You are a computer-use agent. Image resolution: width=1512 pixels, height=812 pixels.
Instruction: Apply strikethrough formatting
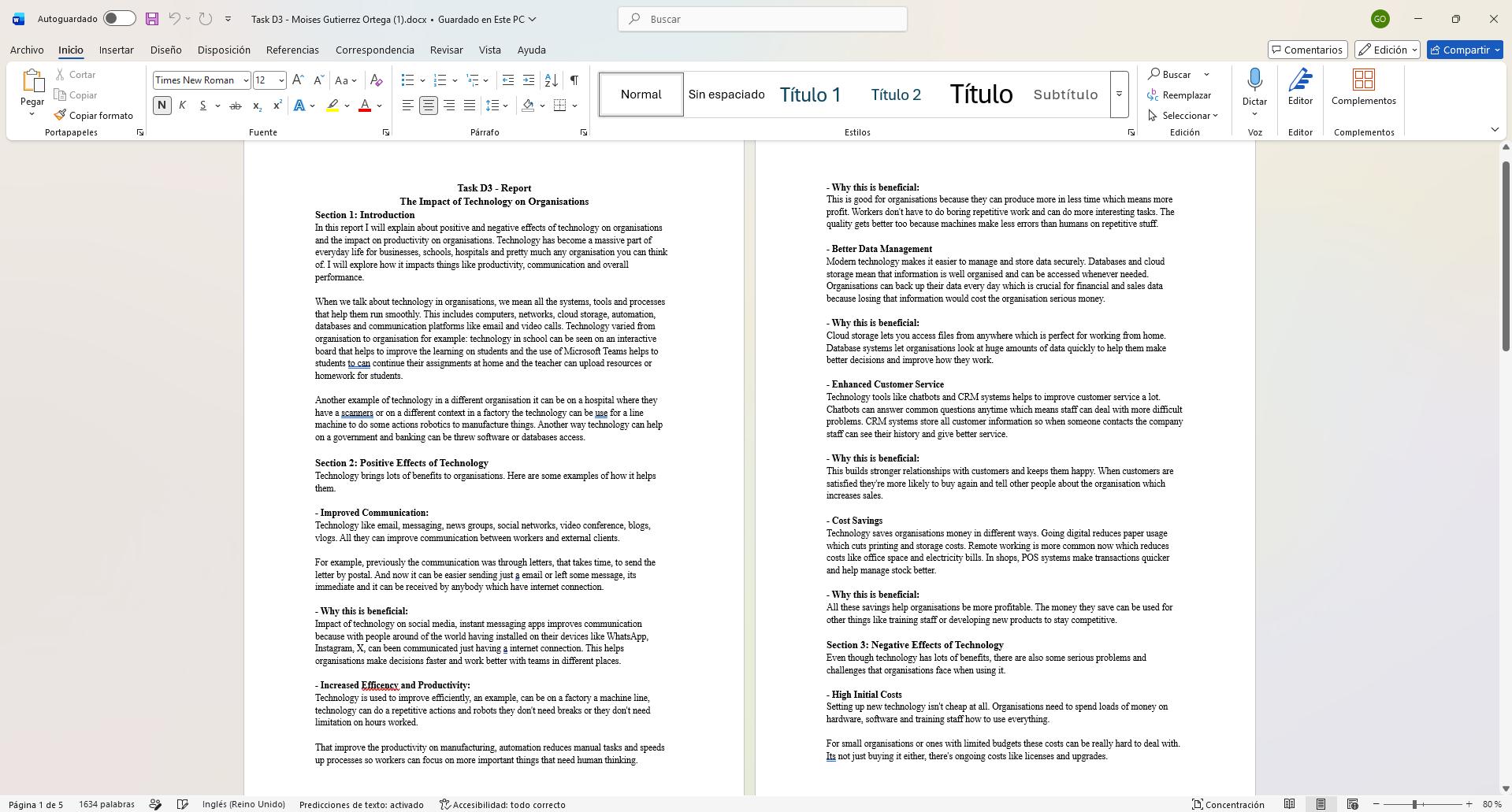(235, 106)
